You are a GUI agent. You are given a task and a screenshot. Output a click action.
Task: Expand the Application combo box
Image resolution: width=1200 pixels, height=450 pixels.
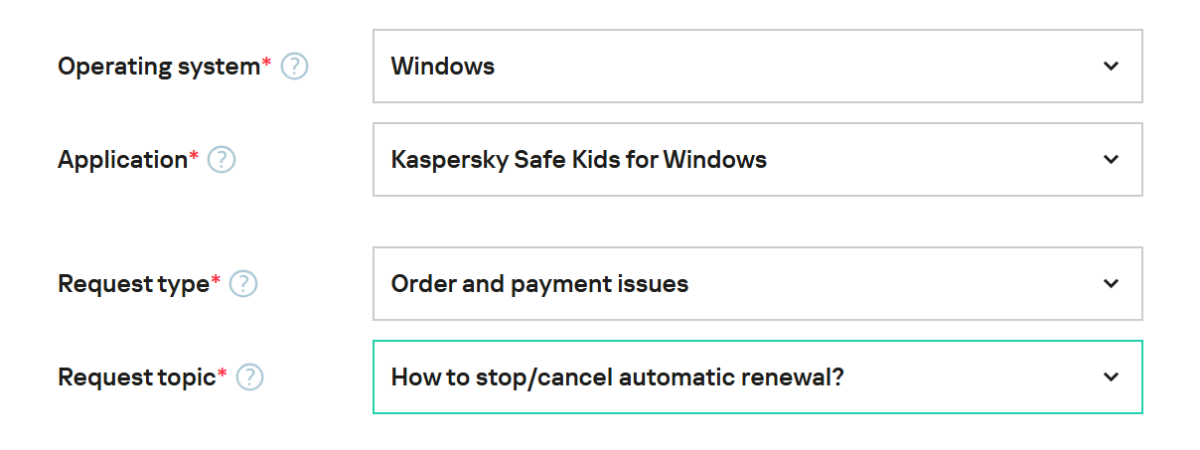(757, 160)
